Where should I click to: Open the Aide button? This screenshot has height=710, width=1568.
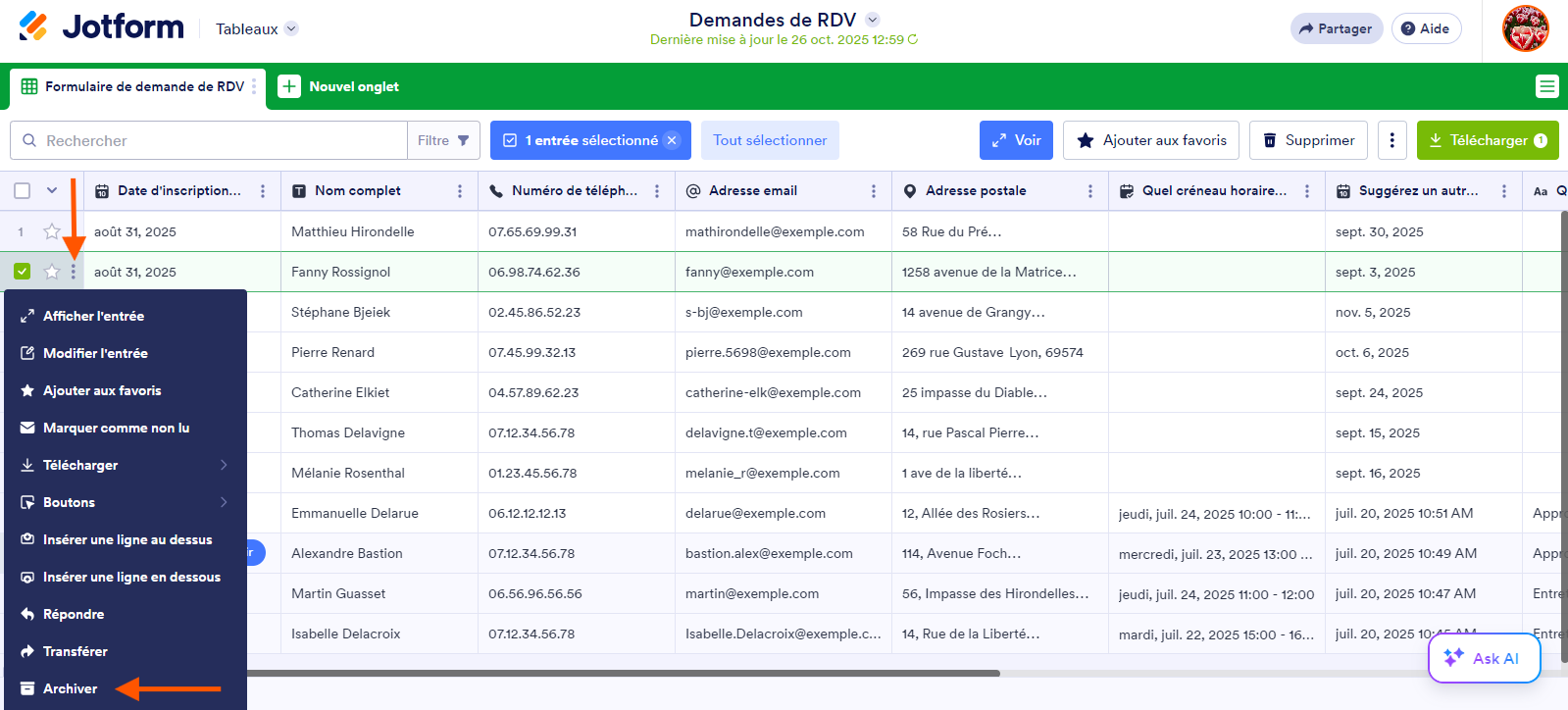click(x=1426, y=28)
